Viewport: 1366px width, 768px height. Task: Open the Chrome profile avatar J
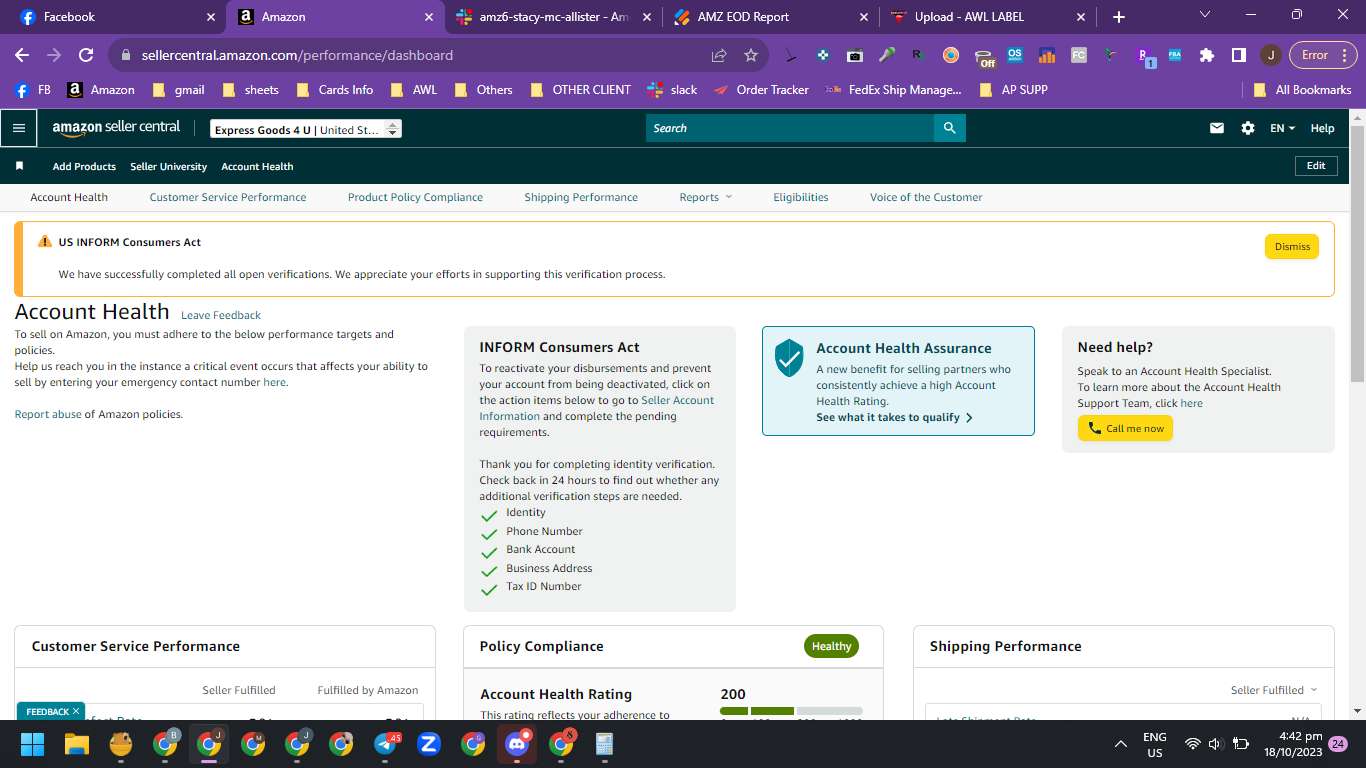1270,55
